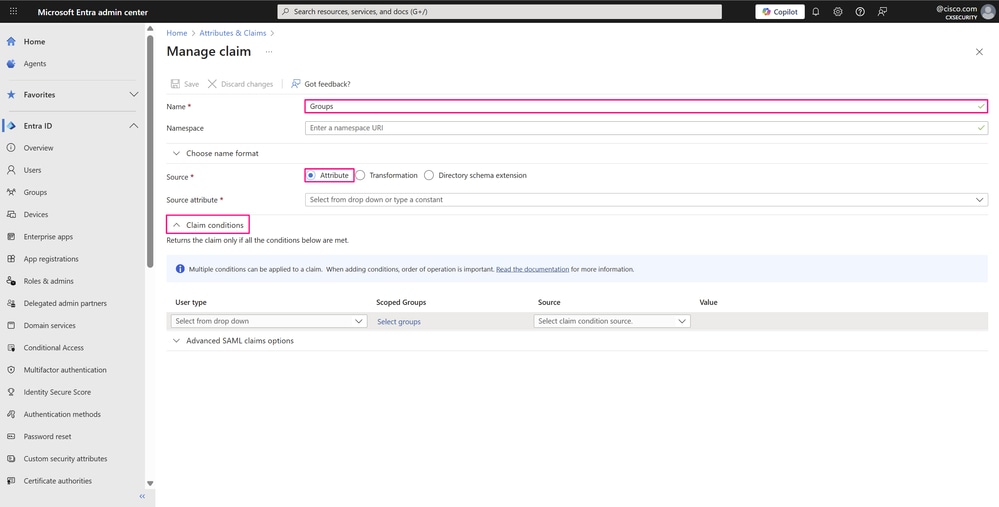
Task: Open the notifications bell icon
Action: pos(816,11)
